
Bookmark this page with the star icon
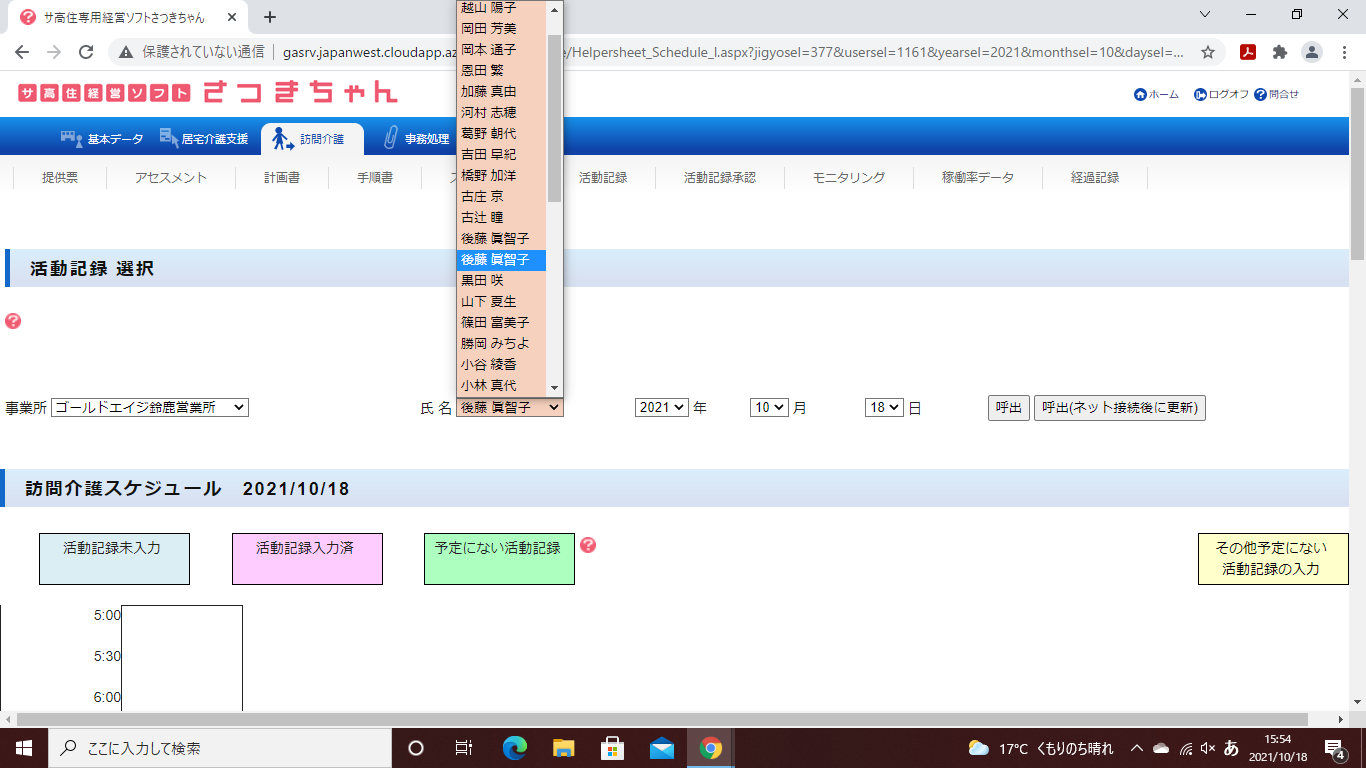(x=1208, y=52)
